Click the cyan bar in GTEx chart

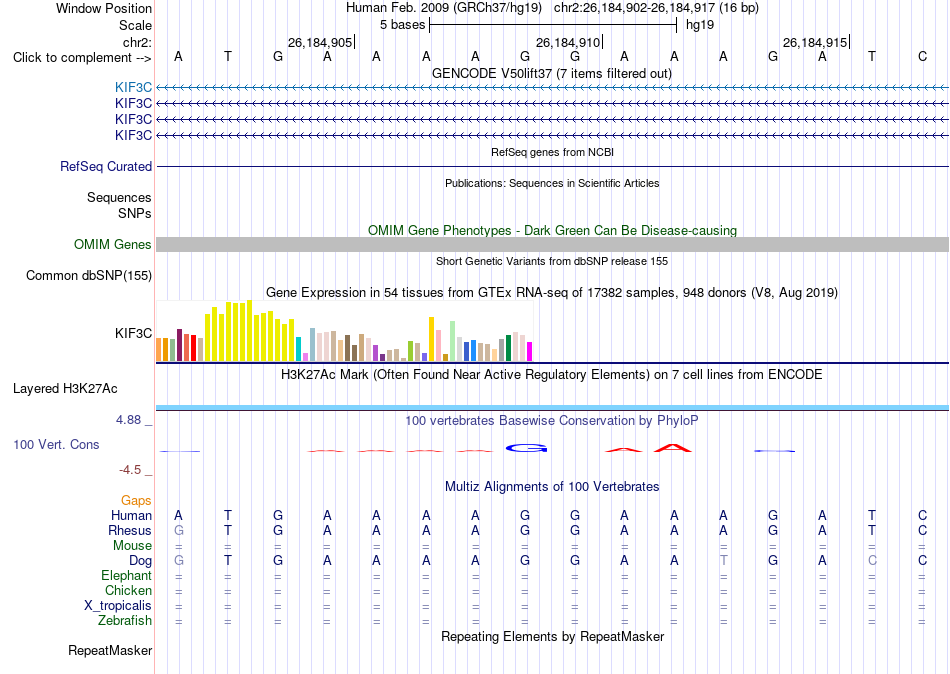pos(298,349)
